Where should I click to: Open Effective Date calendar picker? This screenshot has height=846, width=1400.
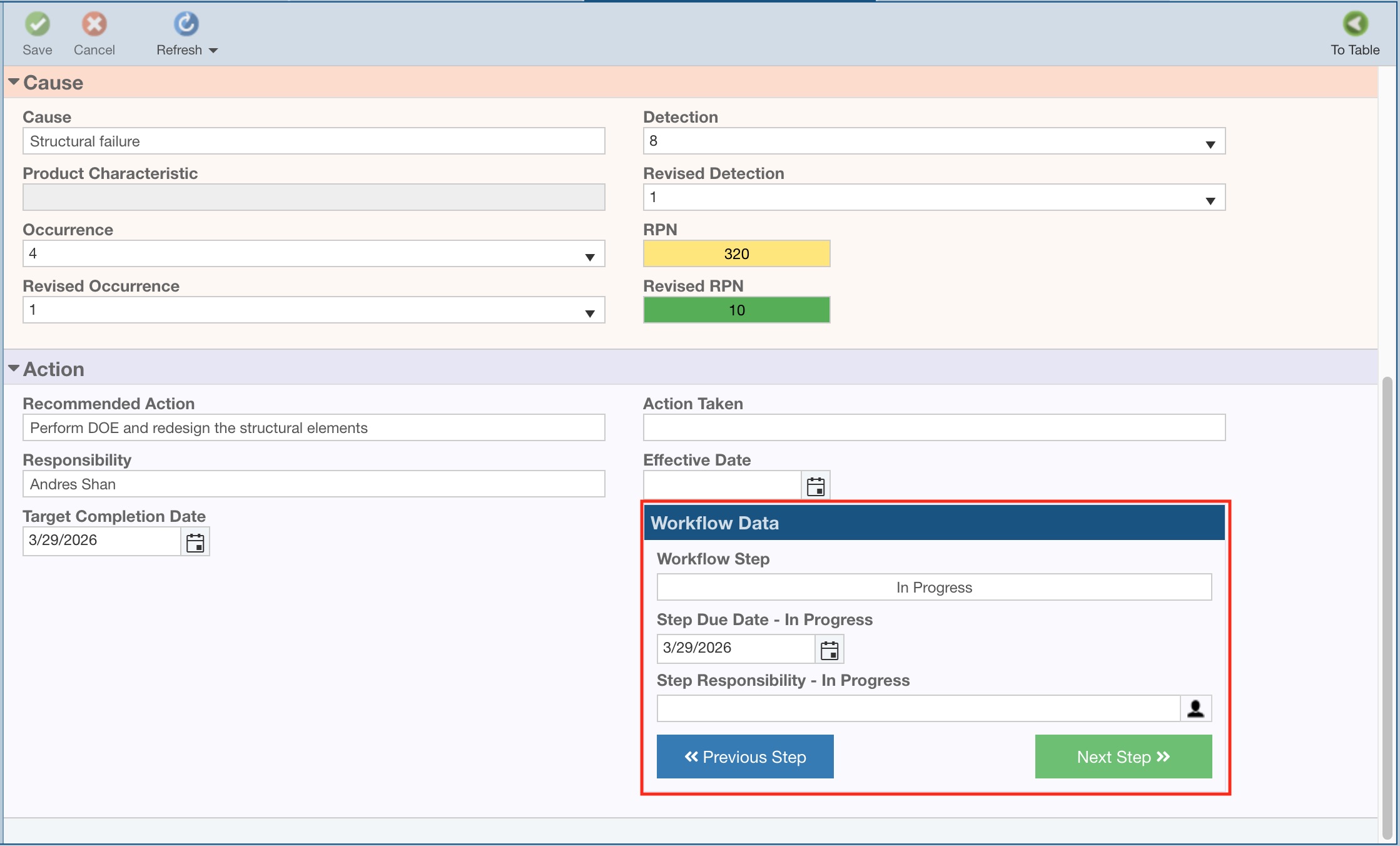coord(816,486)
